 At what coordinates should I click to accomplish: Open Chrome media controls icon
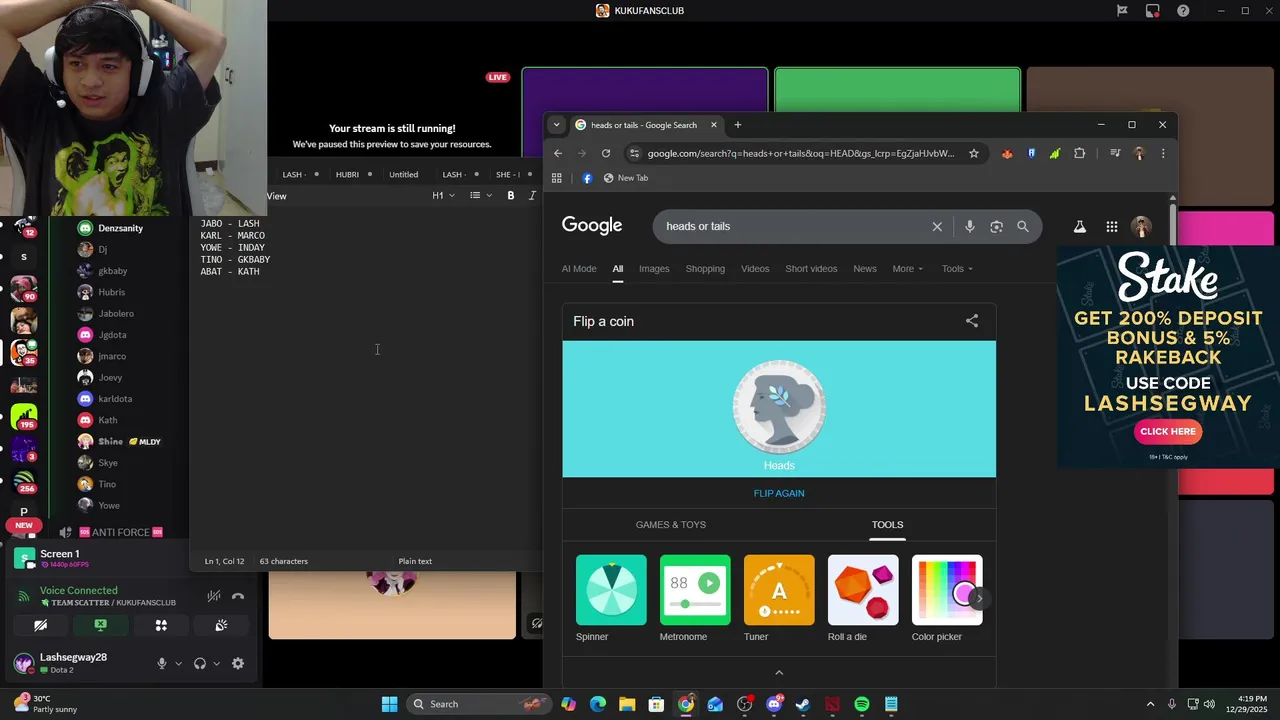(1114, 153)
